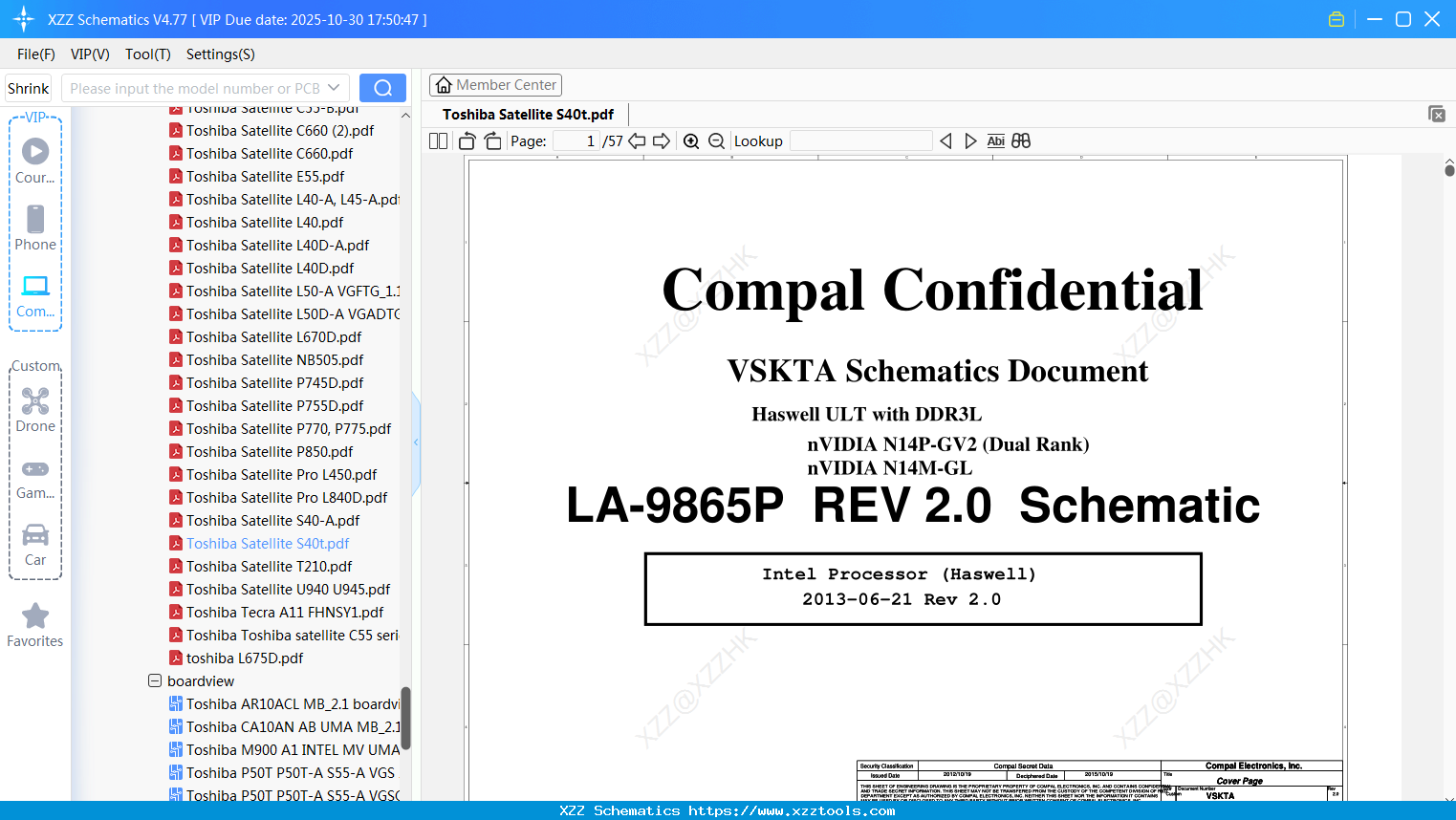Zoom out of the schematic

(717, 141)
